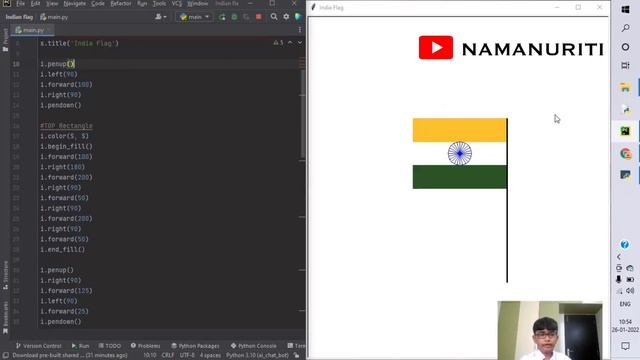Click the debug bug icon

coord(234,17)
